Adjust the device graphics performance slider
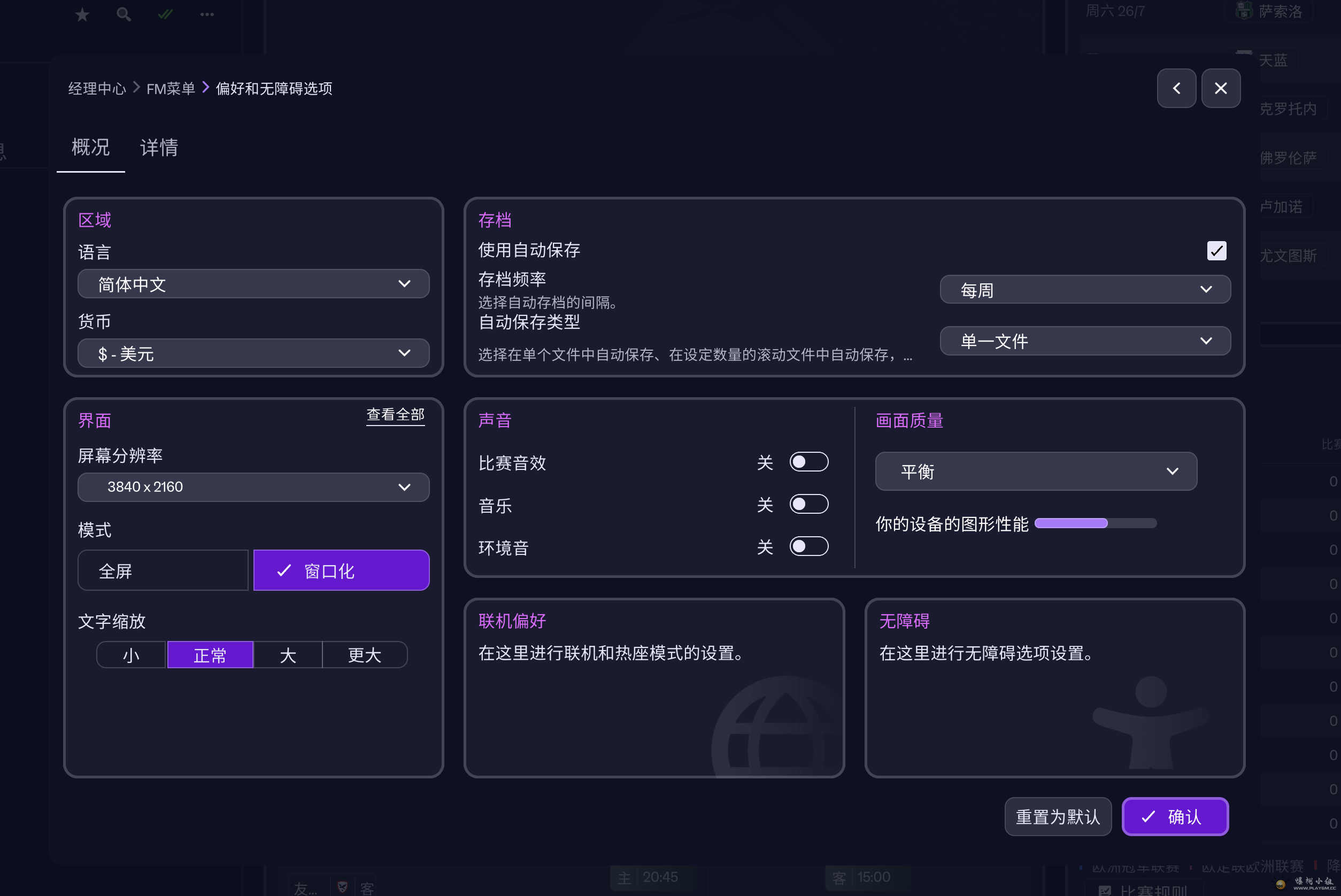The width and height of the screenshot is (1341, 896). 1096,523
